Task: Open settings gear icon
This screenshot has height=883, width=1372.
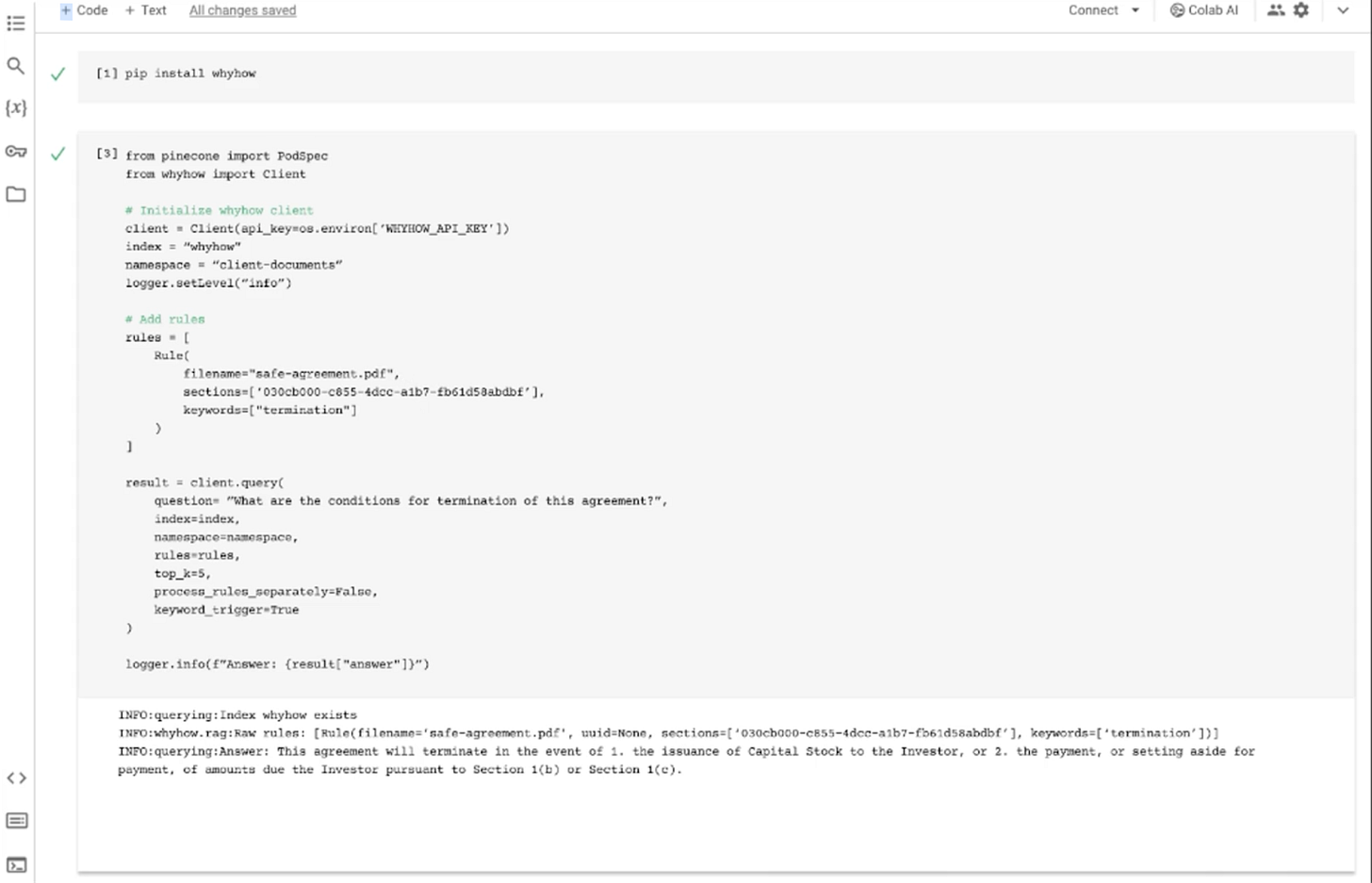Action: pos(1301,10)
